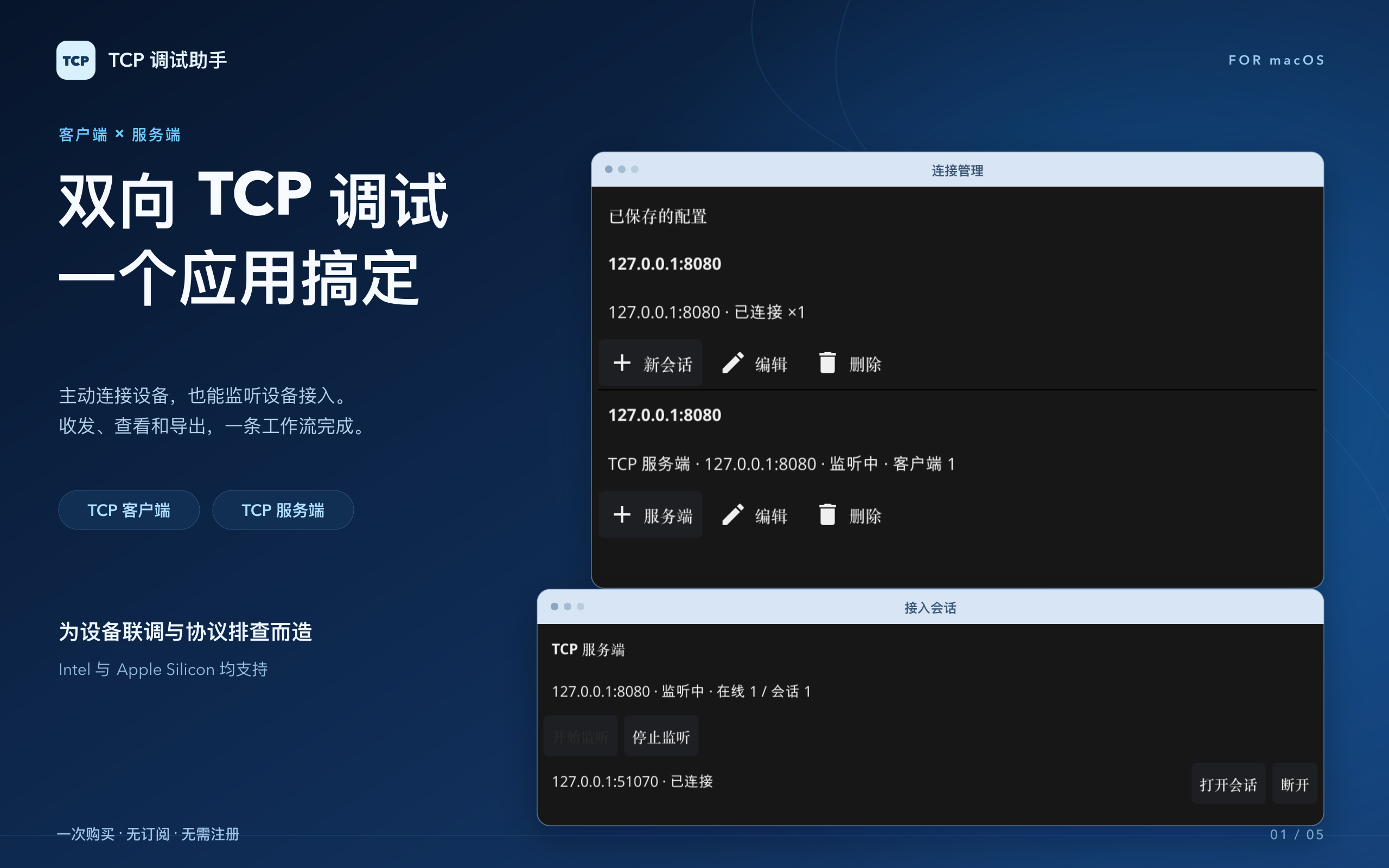Click 编辑 for the 已连接 ×1 config
The image size is (1389, 868).
tap(771, 364)
